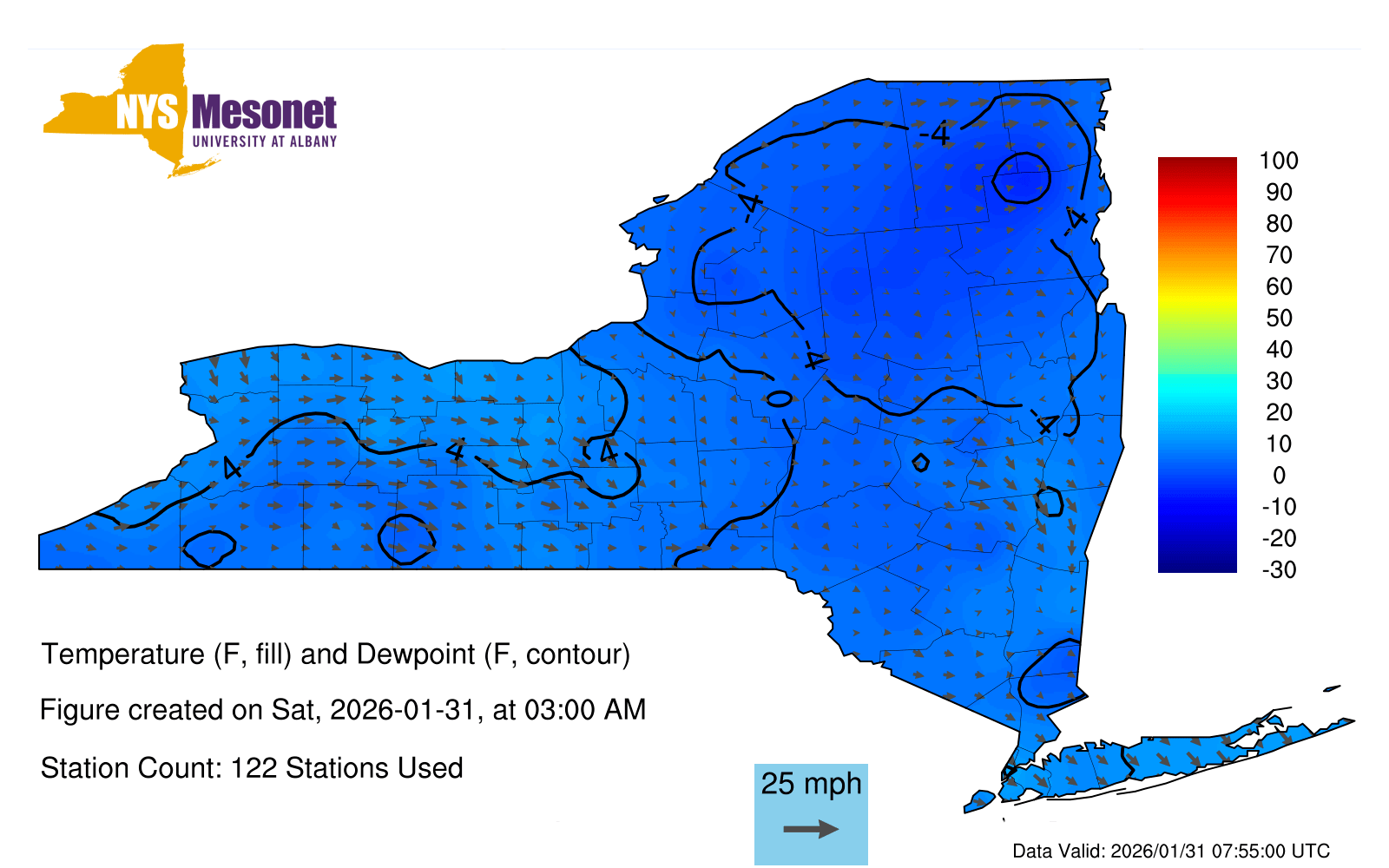Image resolution: width=1389 pixels, height=868 pixels.
Task: Click the "0" dewpoint contour label on map
Action: tap(779, 398)
